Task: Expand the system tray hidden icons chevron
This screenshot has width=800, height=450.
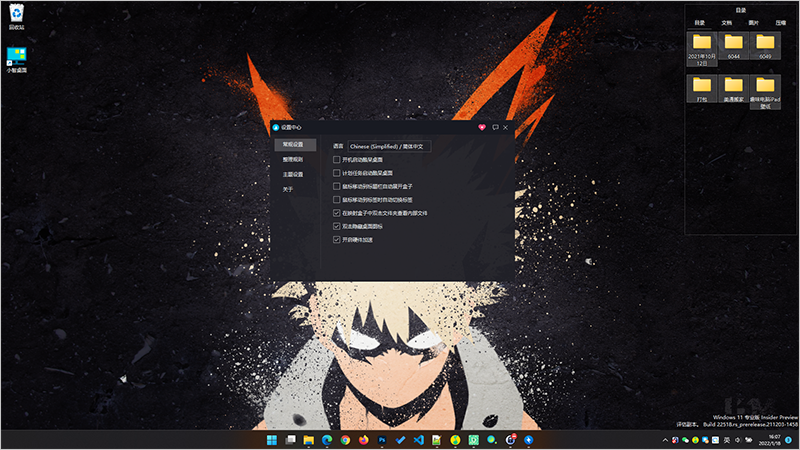Action: tap(665, 440)
